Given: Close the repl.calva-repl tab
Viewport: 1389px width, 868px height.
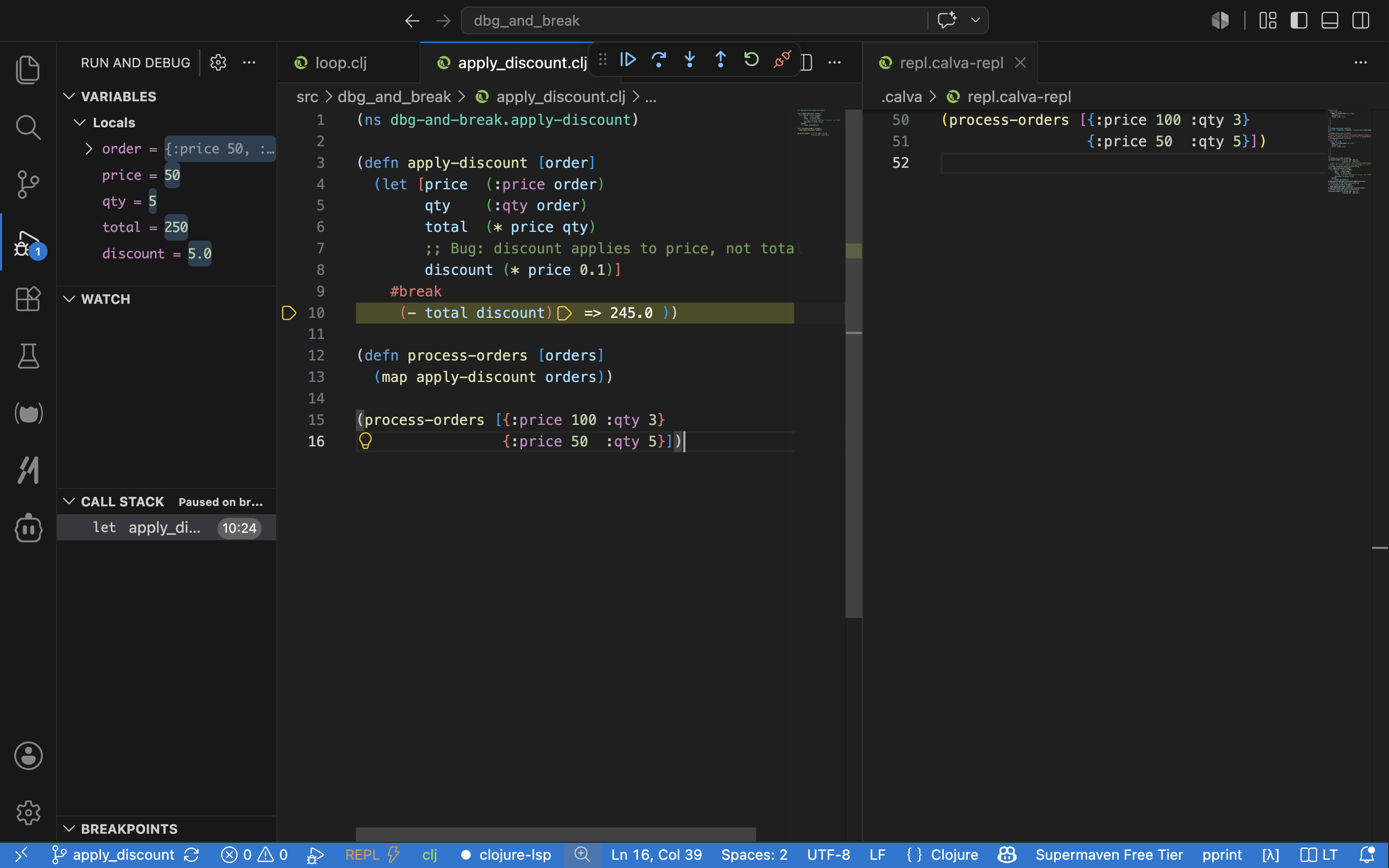Looking at the screenshot, I should [x=1020, y=62].
